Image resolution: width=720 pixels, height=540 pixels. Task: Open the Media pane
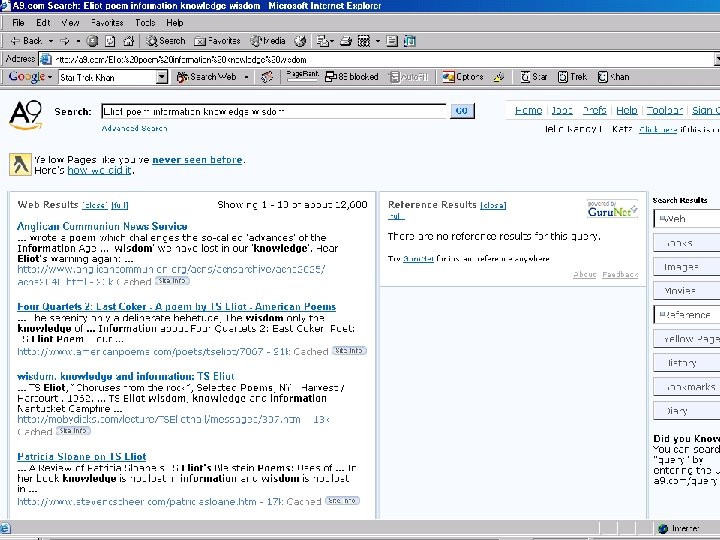tap(268, 41)
